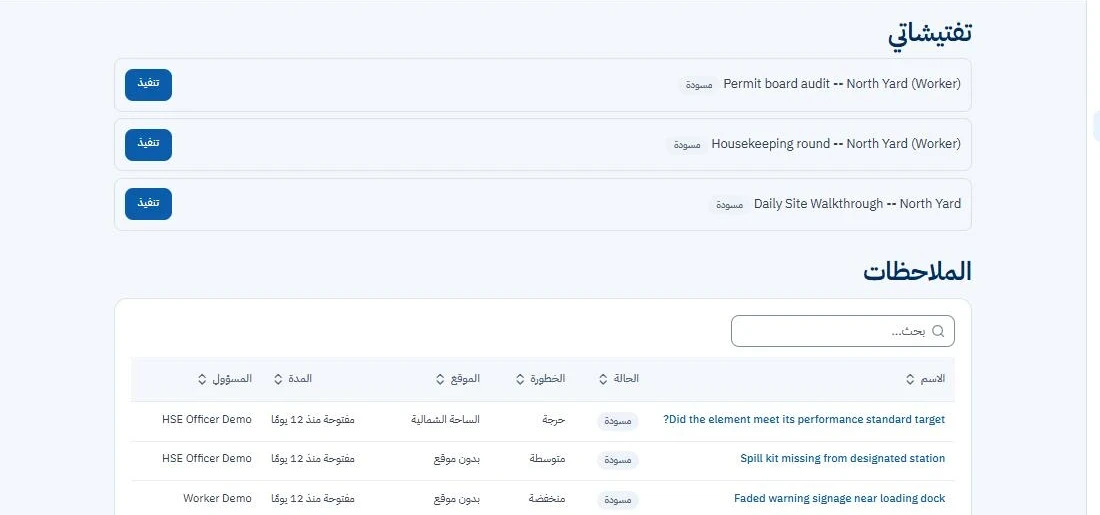Viewport: 1100px width, 515px height.
Task: Click حرجة severity cell
Action: pos(554,420)
